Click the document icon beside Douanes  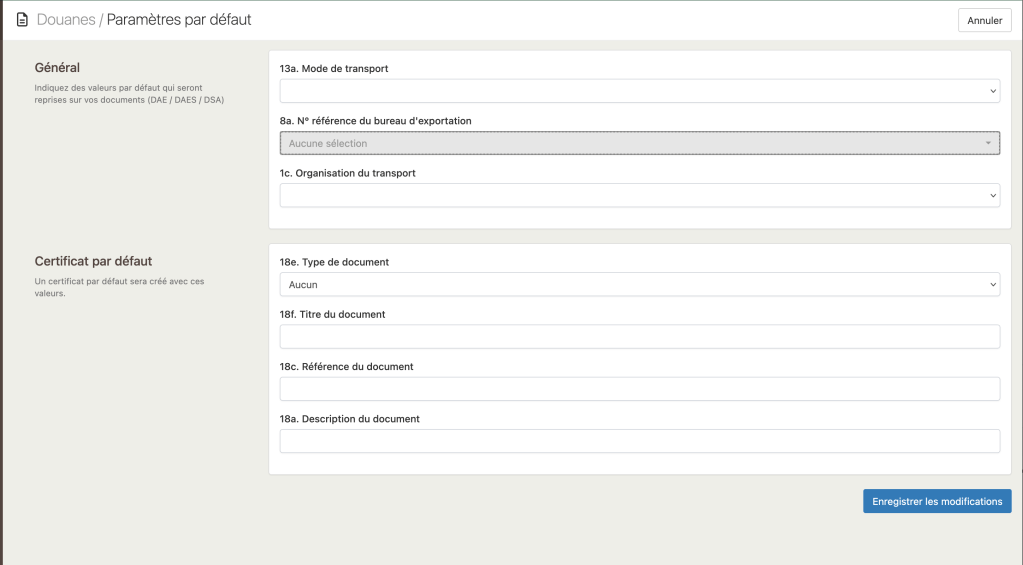pos(22,20)
